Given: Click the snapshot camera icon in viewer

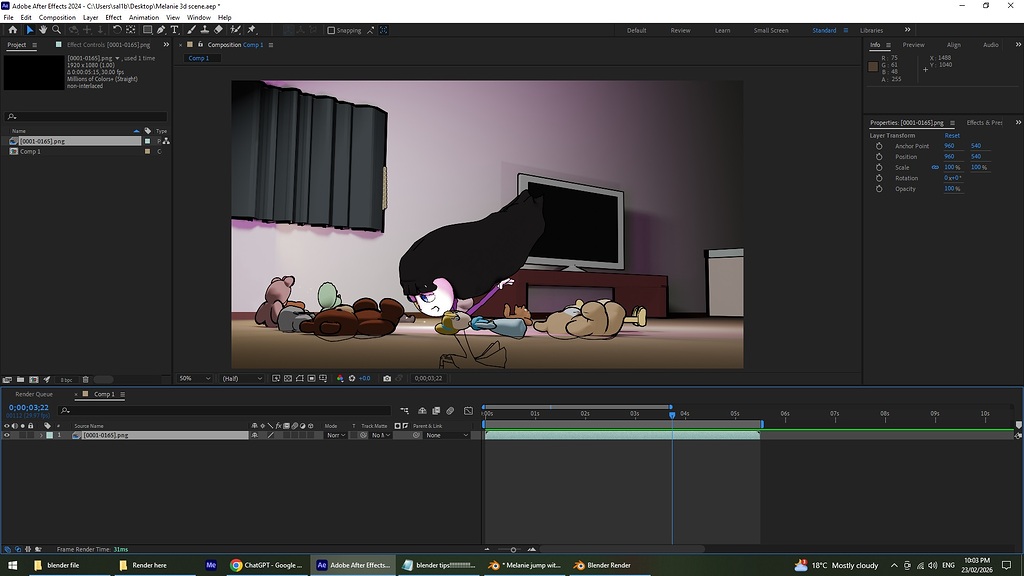Looking at the screenshot, I should point(387,378).
